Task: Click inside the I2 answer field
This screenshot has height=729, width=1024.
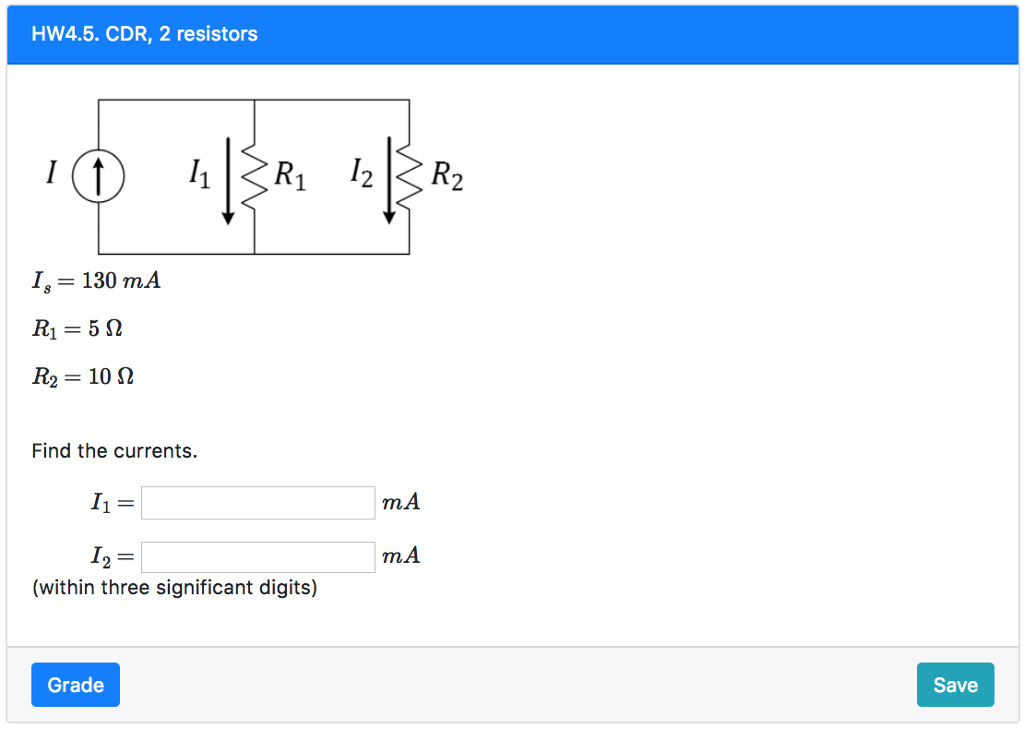Action: click(257, 556)
